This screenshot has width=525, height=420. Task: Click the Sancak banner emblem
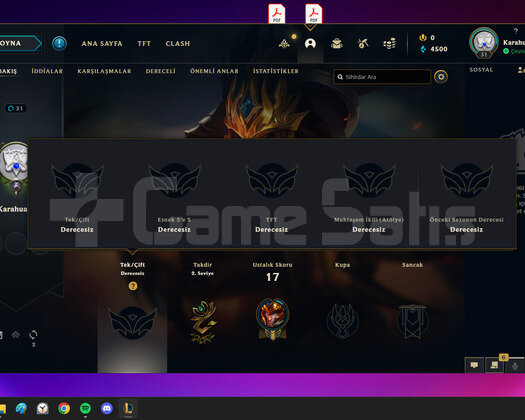(412, 322)
